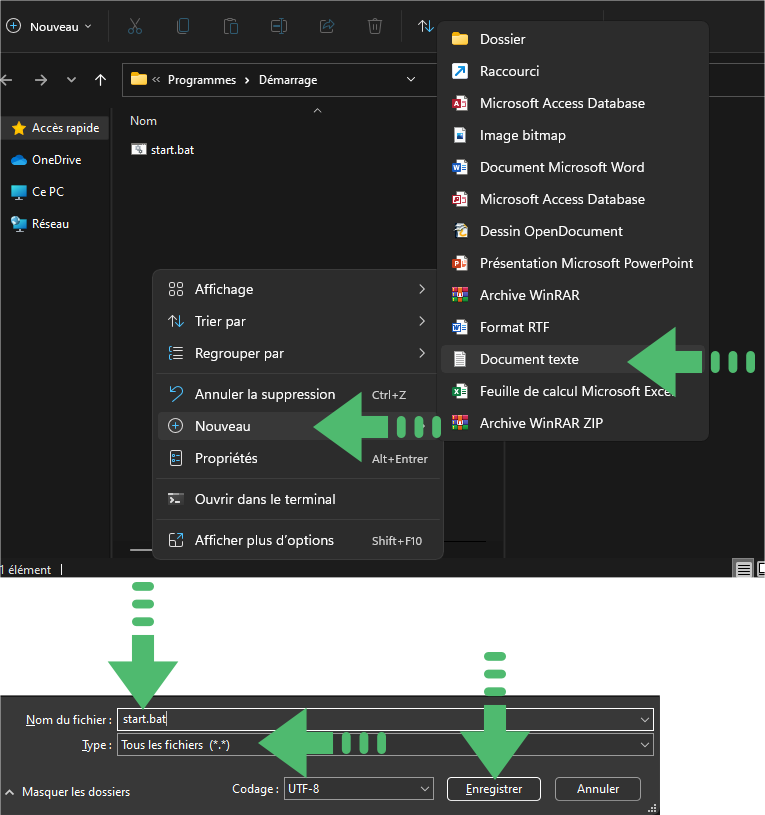This screenshot has height=815, width=765.
Task: Expand the file name dropdown arrow
Action: coord(644,720)
